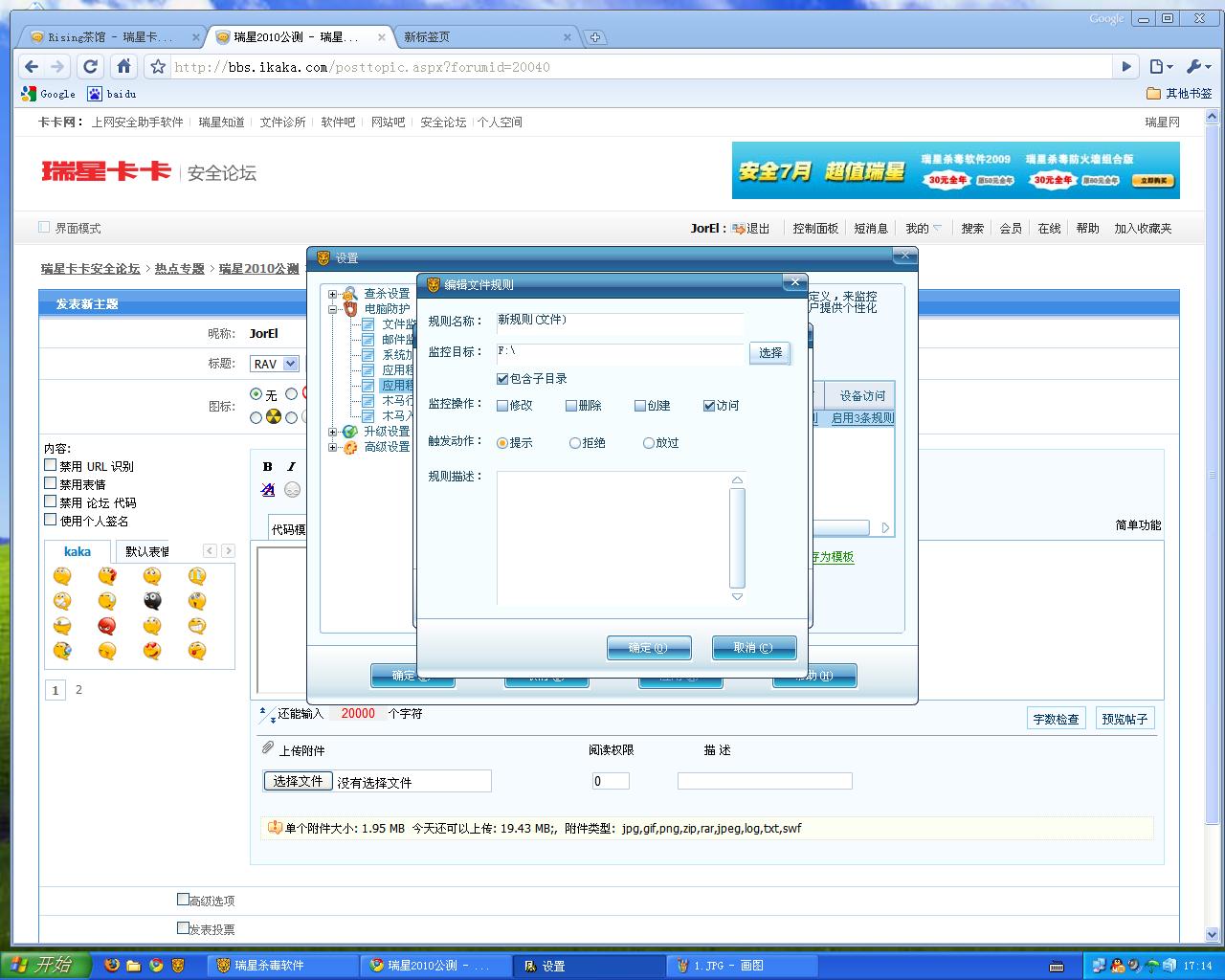The height and width of the screenshot is (980, 1225).
Task: Click the 规则描述 scrollbar down arrow
Action: click(737, 597)
